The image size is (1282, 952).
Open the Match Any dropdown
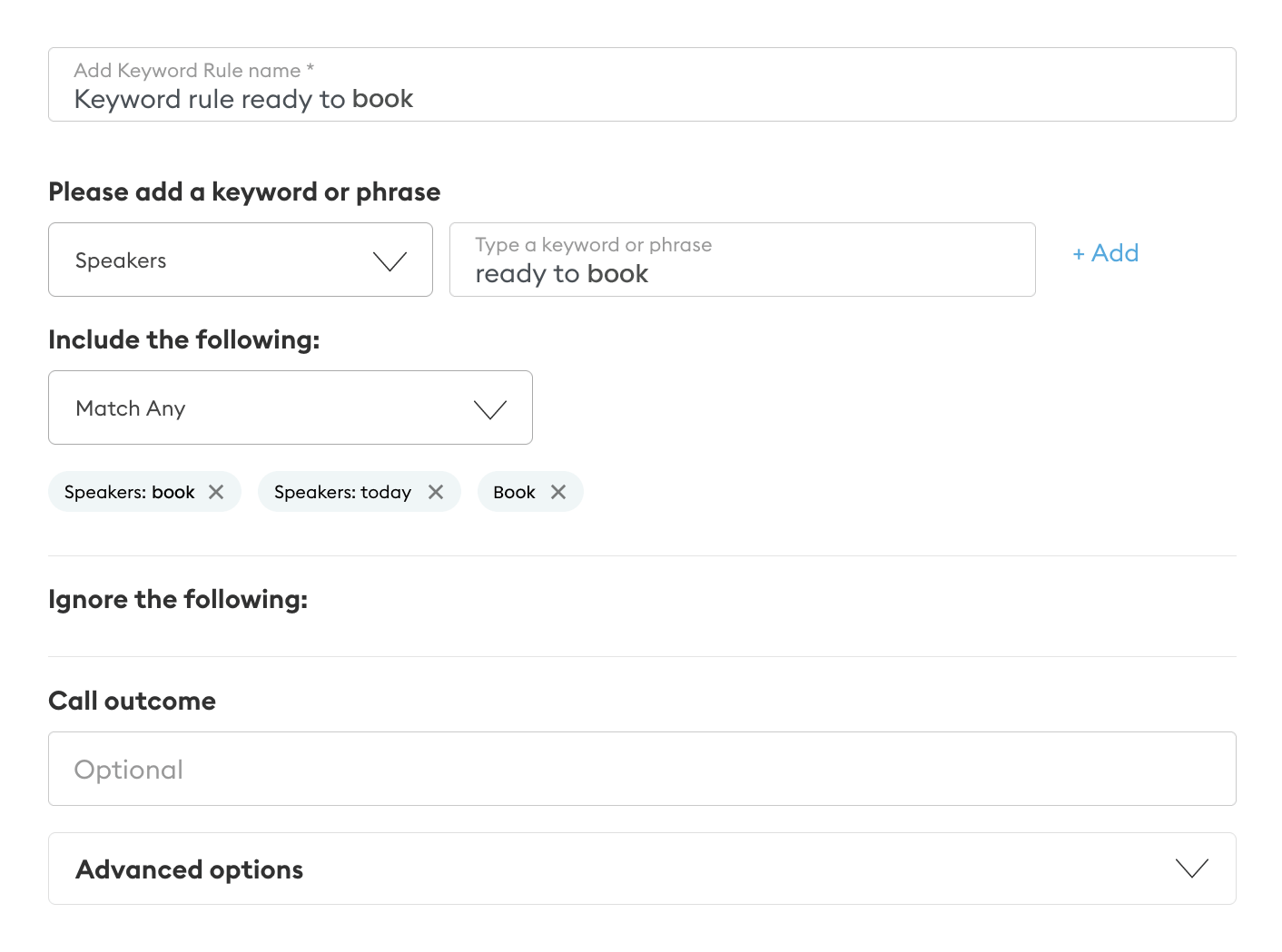(x=272, y=408)
